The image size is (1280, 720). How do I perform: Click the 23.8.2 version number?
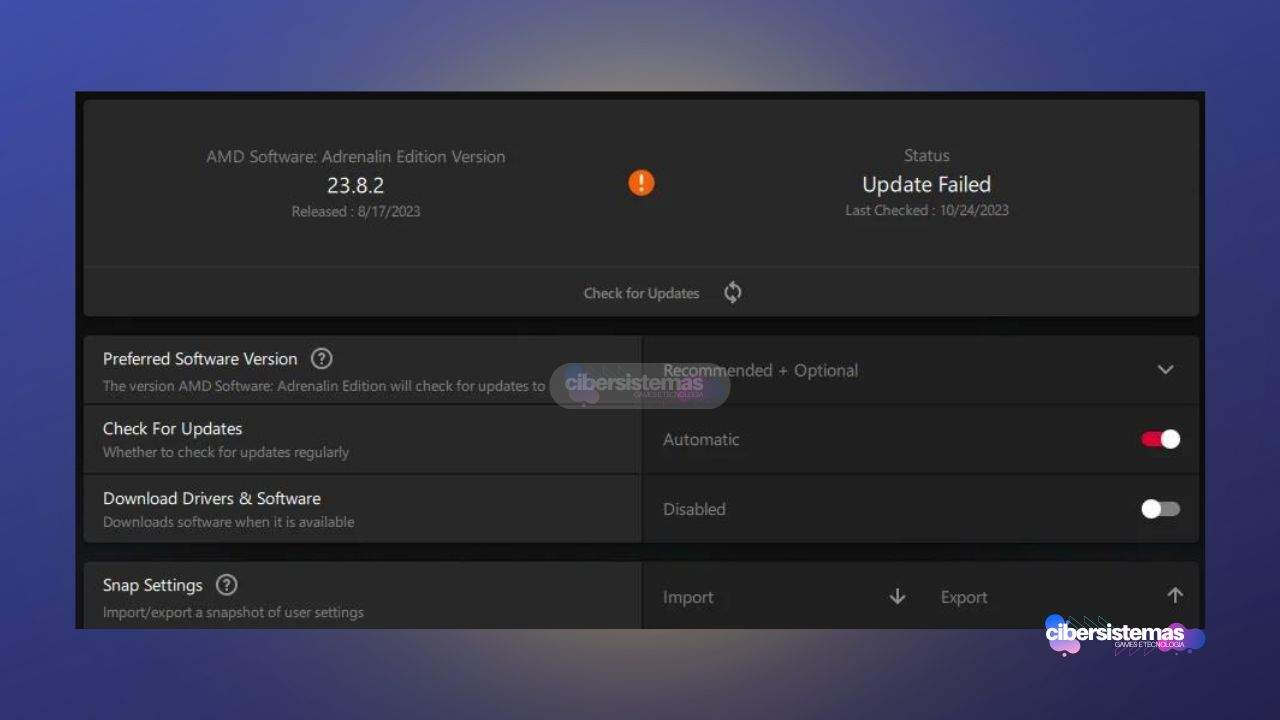[355, 185]
